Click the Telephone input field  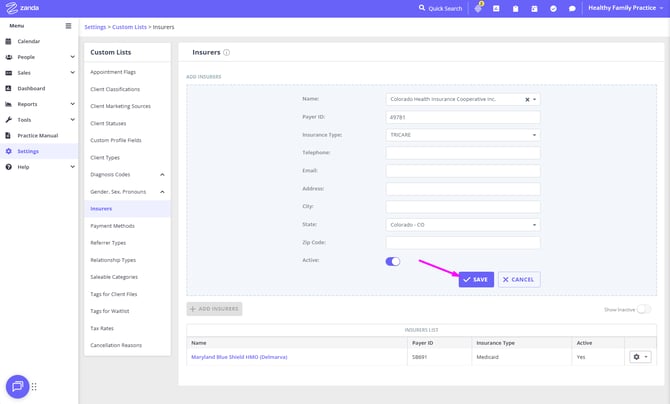point(462,153)
